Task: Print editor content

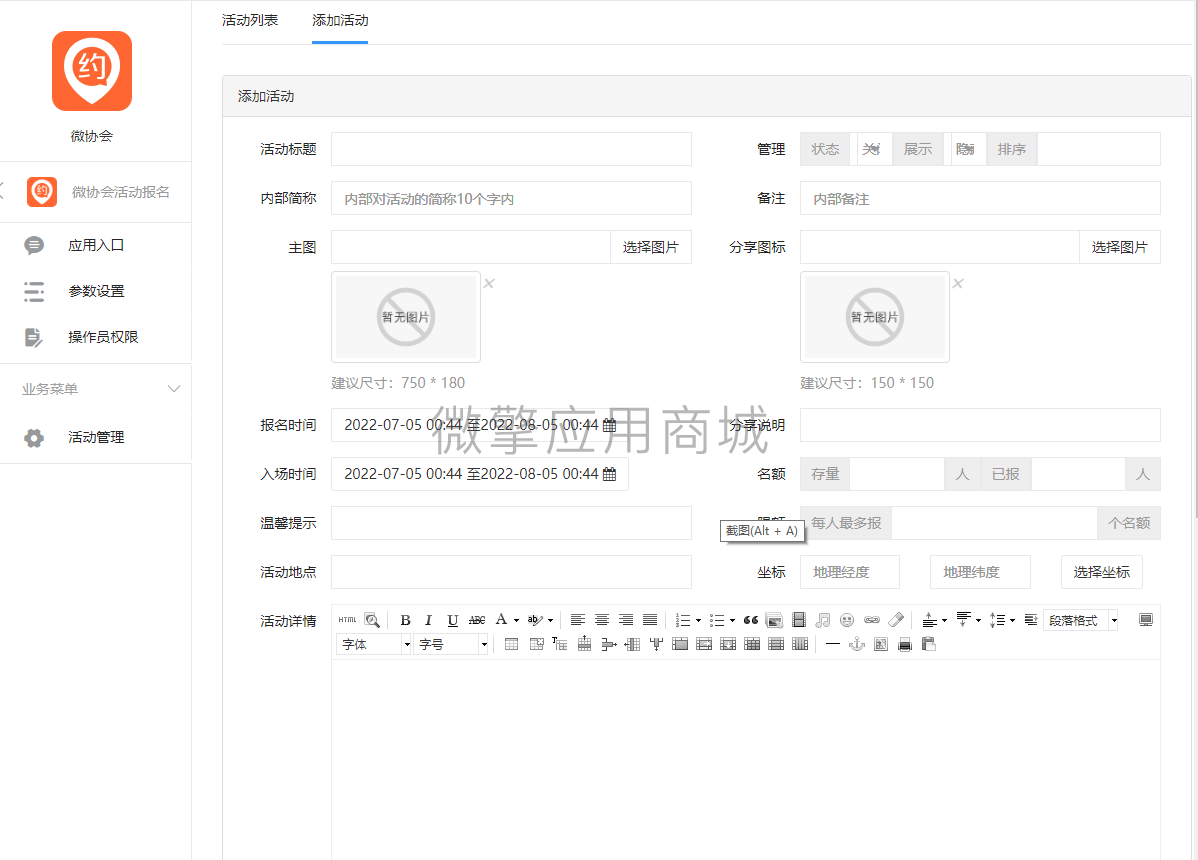Action: point(905,645)
